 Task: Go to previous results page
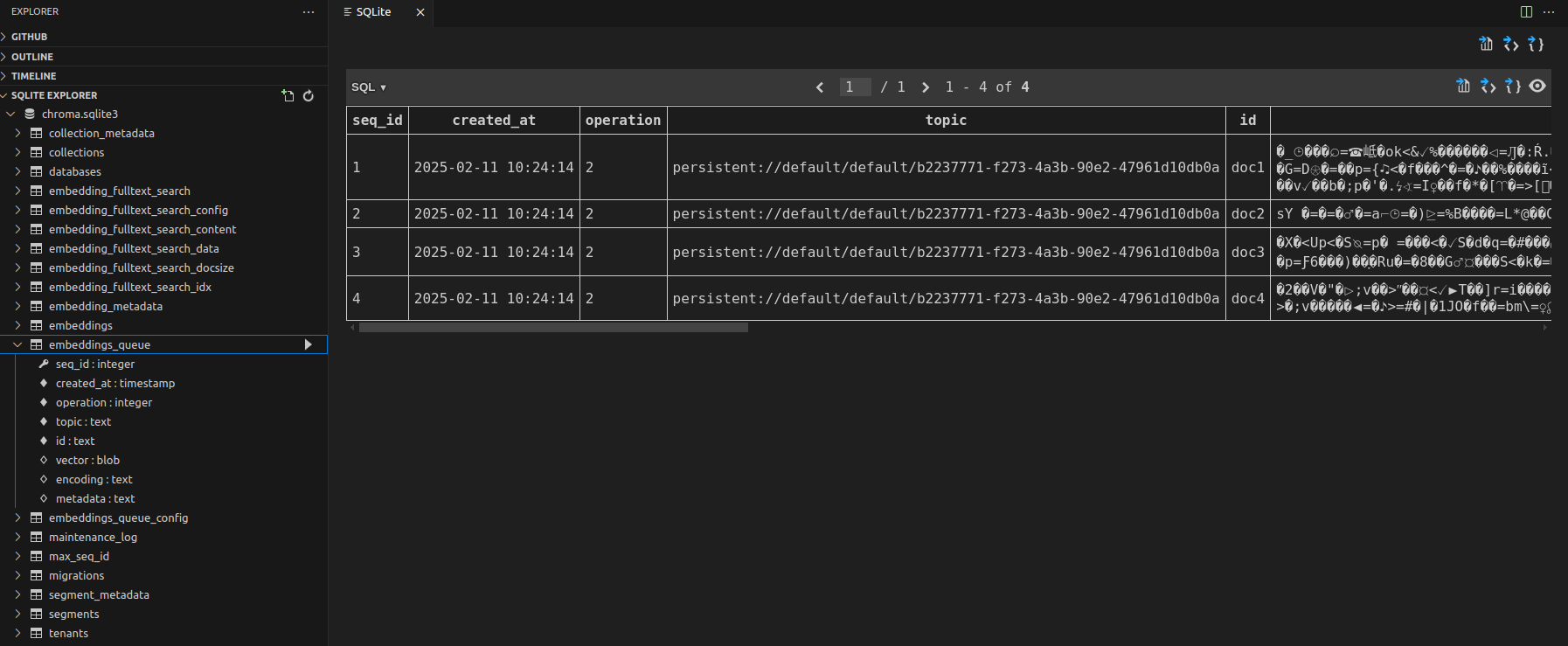tap(820, 87)
